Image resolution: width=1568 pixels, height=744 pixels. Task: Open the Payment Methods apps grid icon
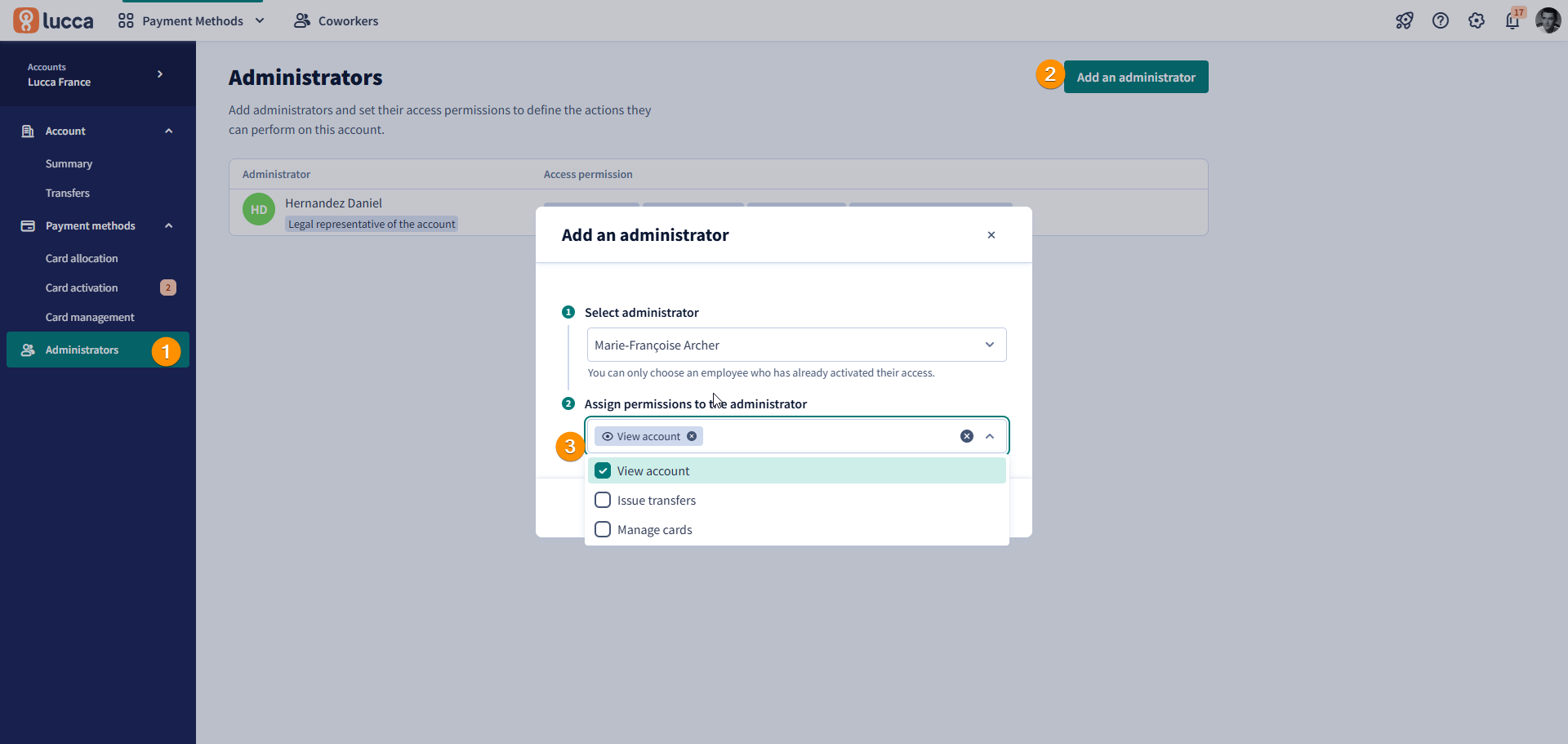click(x=126, y=20)
